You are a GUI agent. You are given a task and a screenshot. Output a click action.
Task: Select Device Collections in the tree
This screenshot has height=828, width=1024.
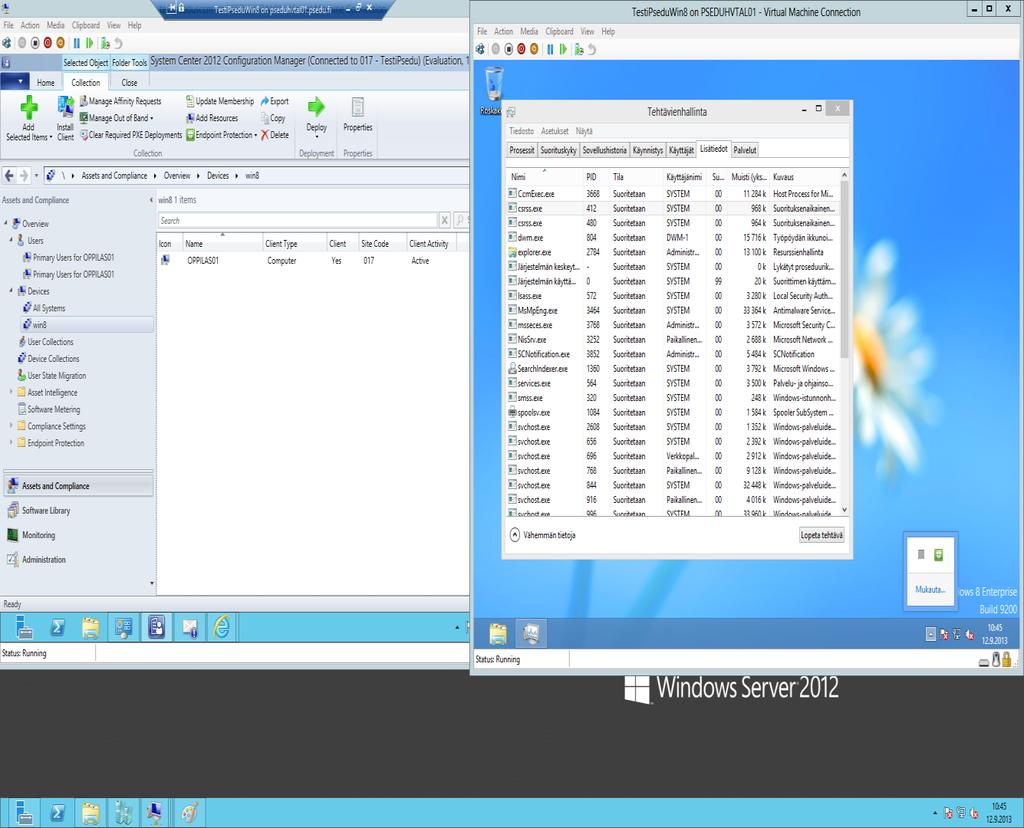pos(53,358)
